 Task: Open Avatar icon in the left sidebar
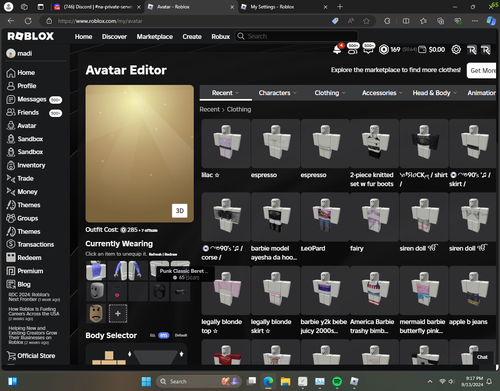tap(11, 126)
